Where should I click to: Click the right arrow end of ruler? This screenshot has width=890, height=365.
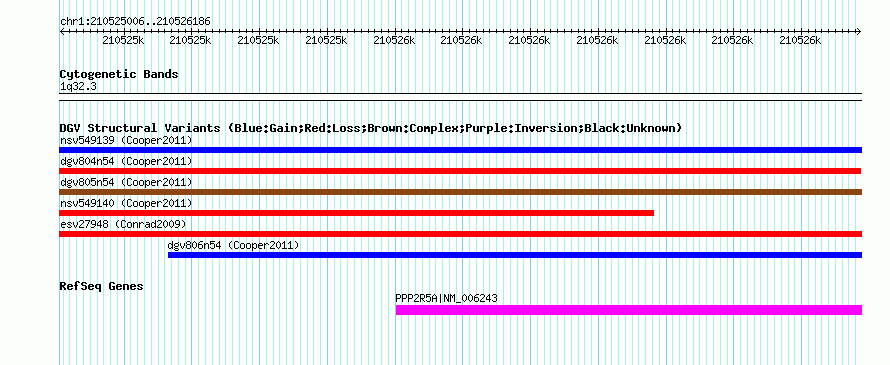point(859,31)
